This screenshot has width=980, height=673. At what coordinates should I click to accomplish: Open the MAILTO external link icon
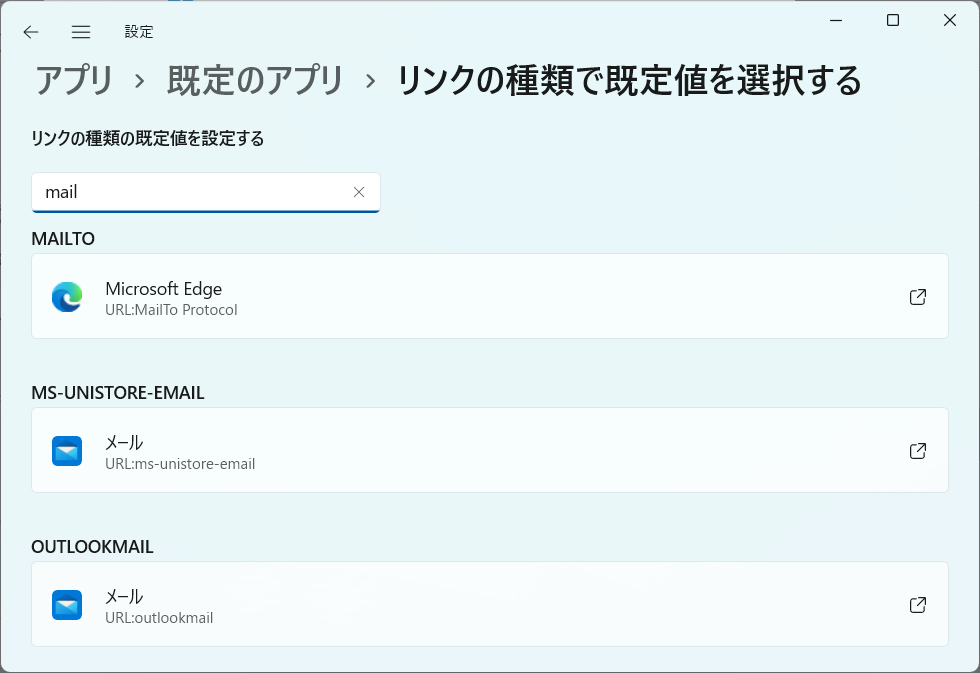[x=918, y=297]
